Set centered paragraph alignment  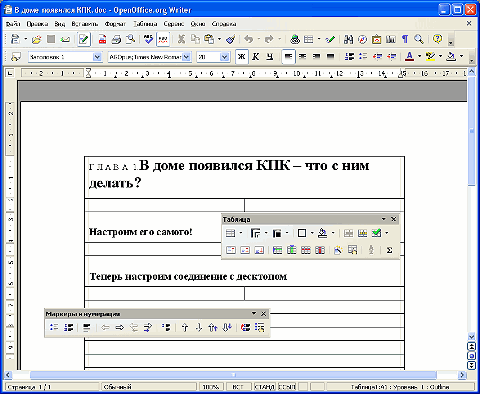[x=302, y=57]
